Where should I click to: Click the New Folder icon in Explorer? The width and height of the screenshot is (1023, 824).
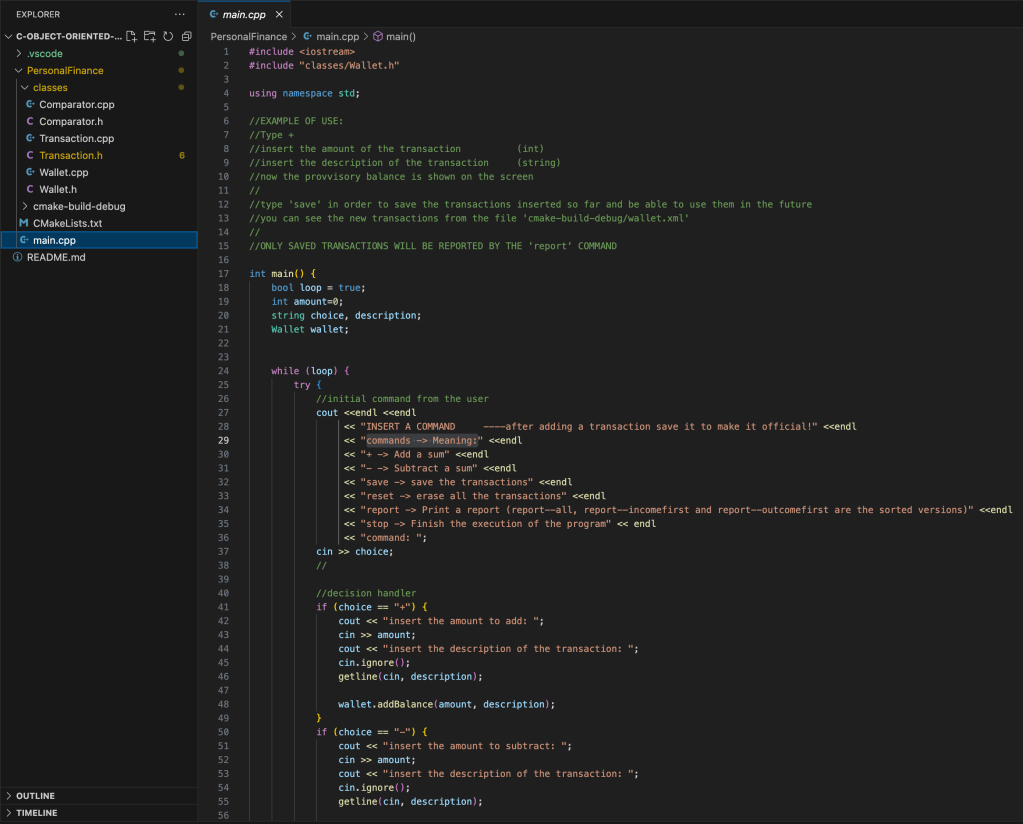pyautogui.click(x=149, y=36)
